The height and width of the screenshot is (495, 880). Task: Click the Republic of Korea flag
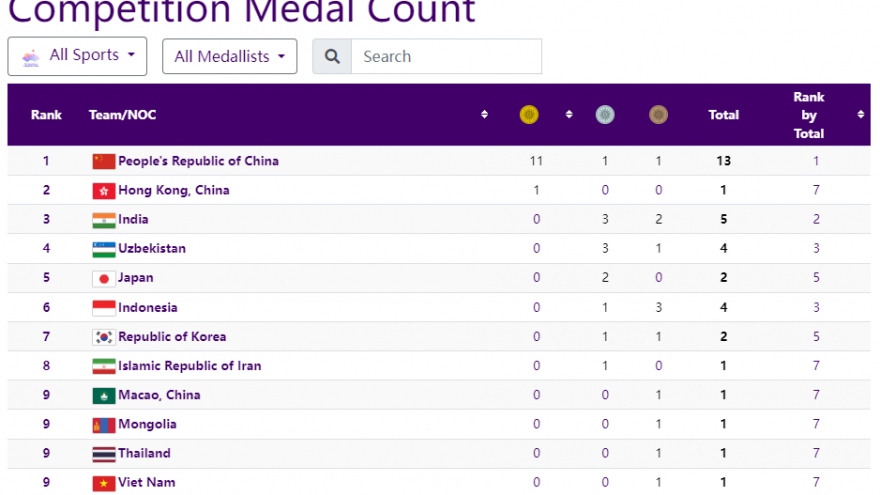[104, 337]
